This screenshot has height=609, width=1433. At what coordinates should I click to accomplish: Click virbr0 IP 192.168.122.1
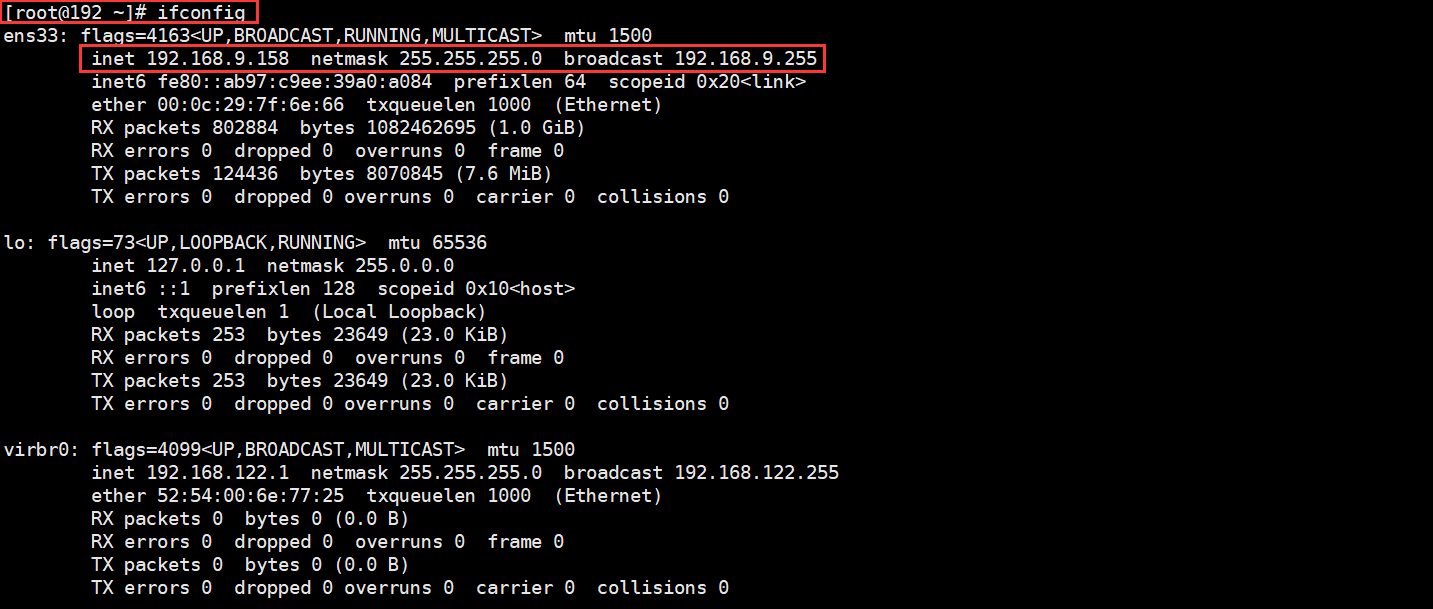pos(217,473)
